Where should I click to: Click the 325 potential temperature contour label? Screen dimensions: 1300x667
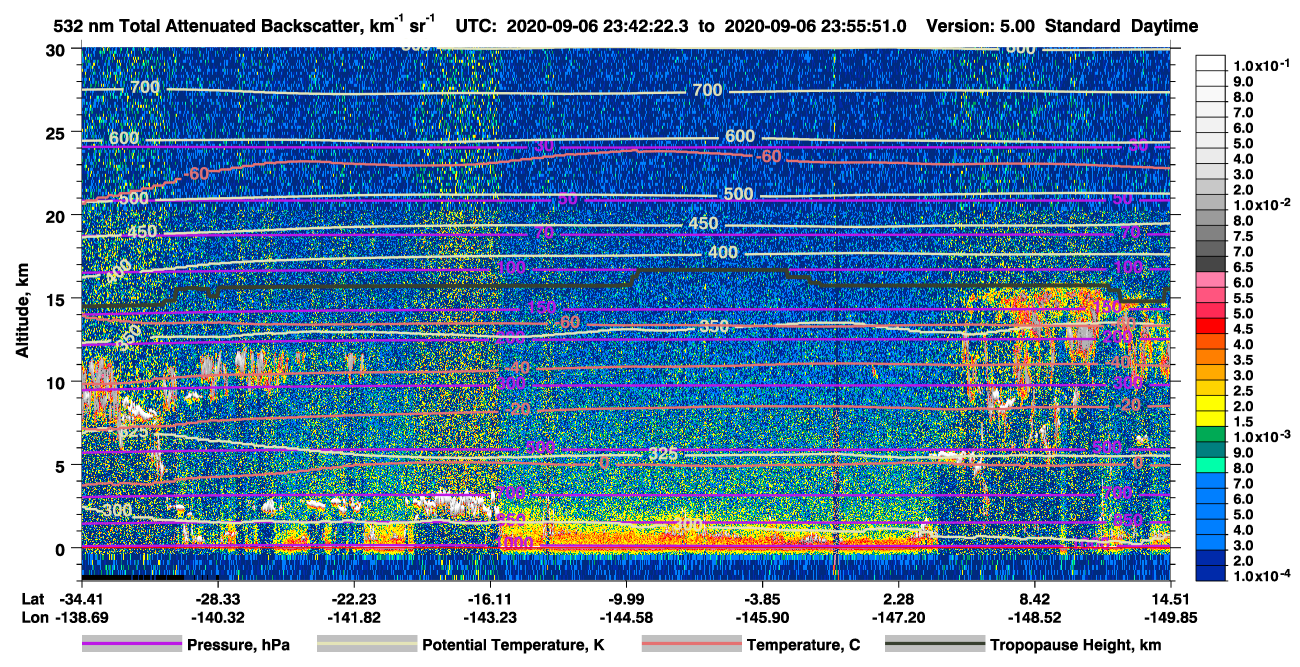pyautogui.click(x=664, y=454)
